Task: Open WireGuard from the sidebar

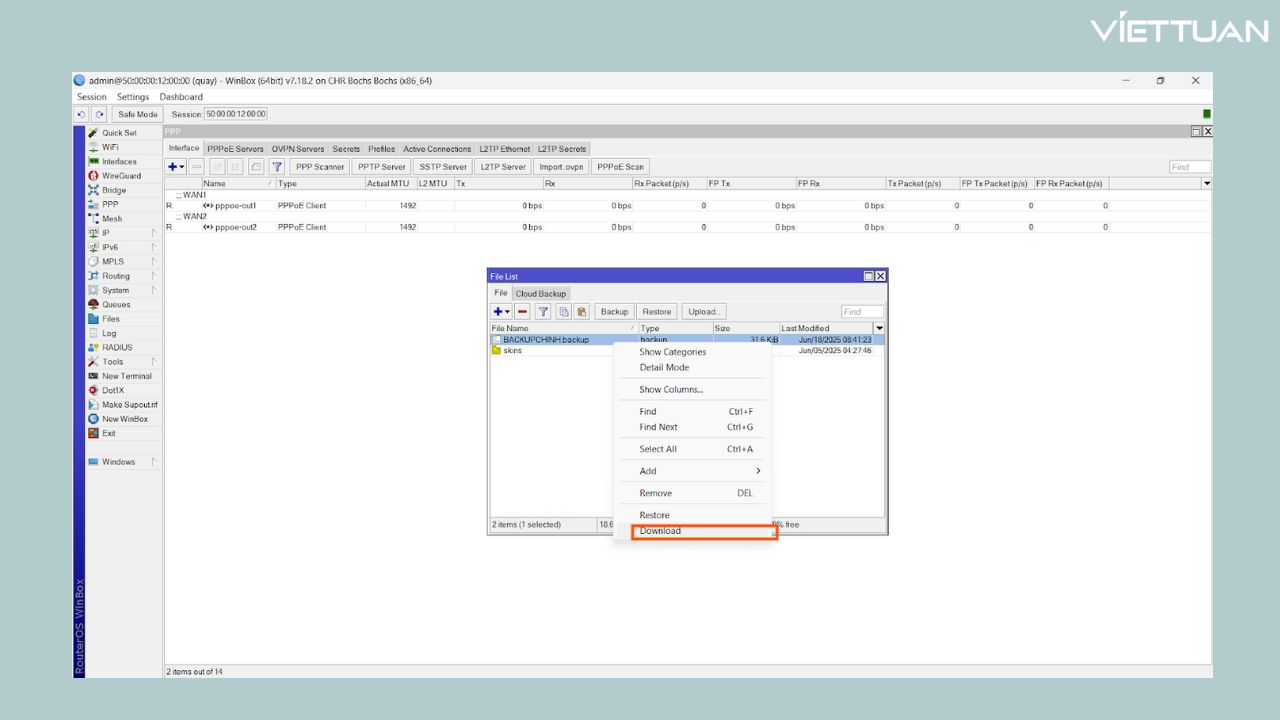Action: (121, 176)
